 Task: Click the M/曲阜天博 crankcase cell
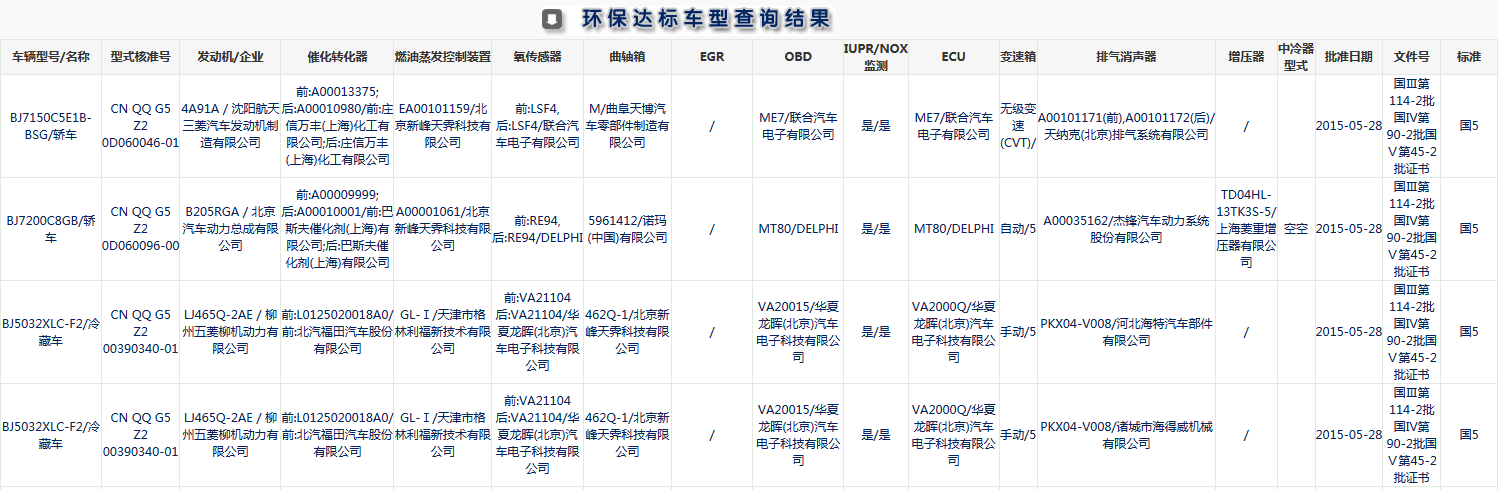pos(627,126)
